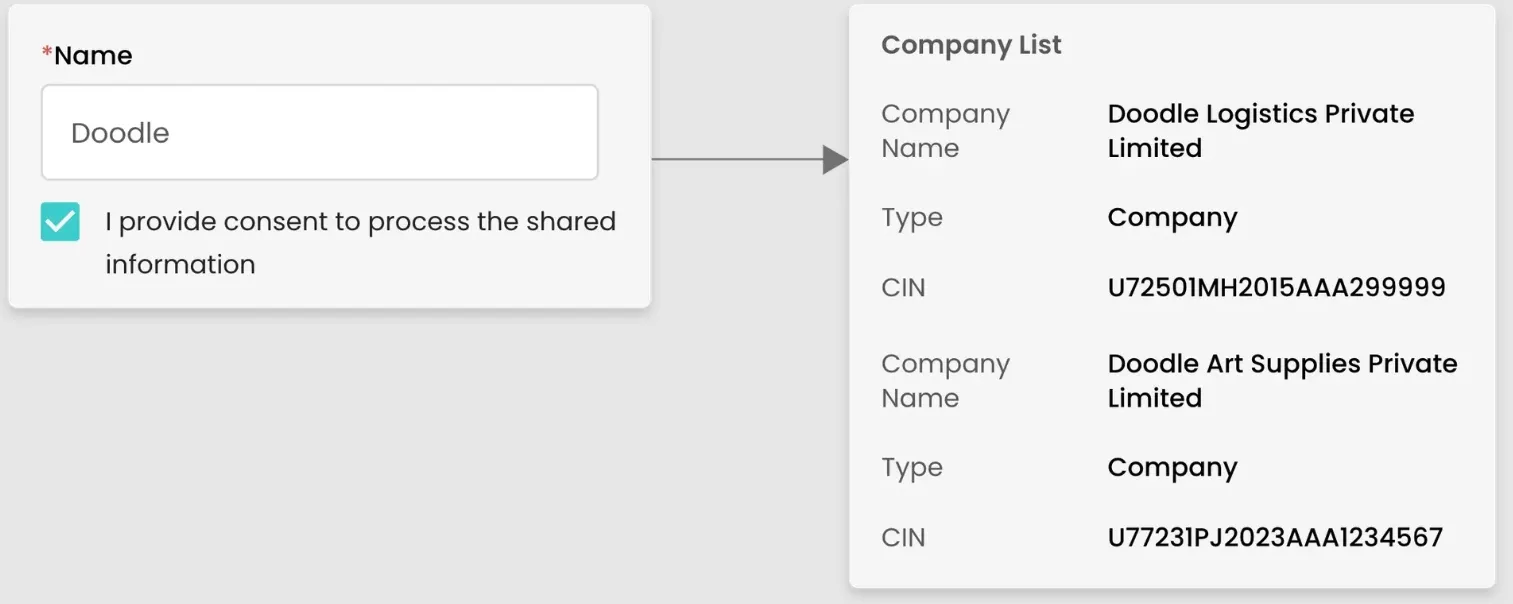The image size is (1513, 604).
Task: Click the first CIN label
Action: coord(903,288)
